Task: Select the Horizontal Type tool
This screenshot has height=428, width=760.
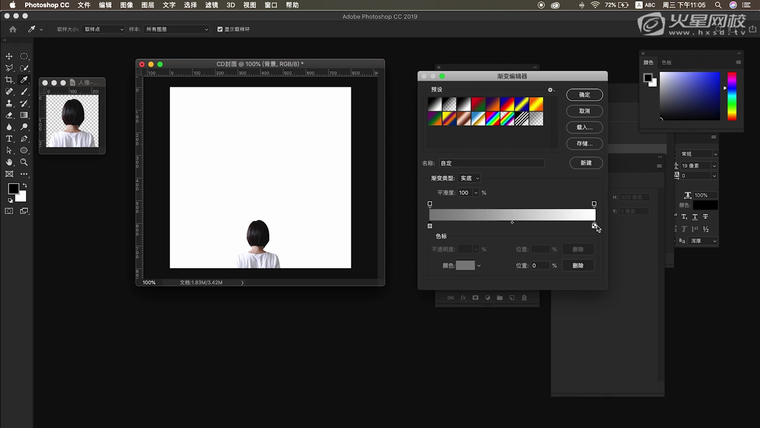Action: coord(9,138)
